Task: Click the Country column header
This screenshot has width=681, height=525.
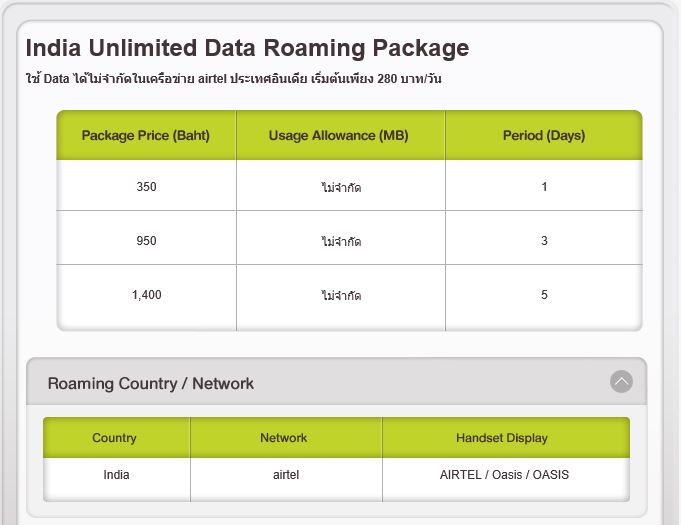Action: click(114, 438)
